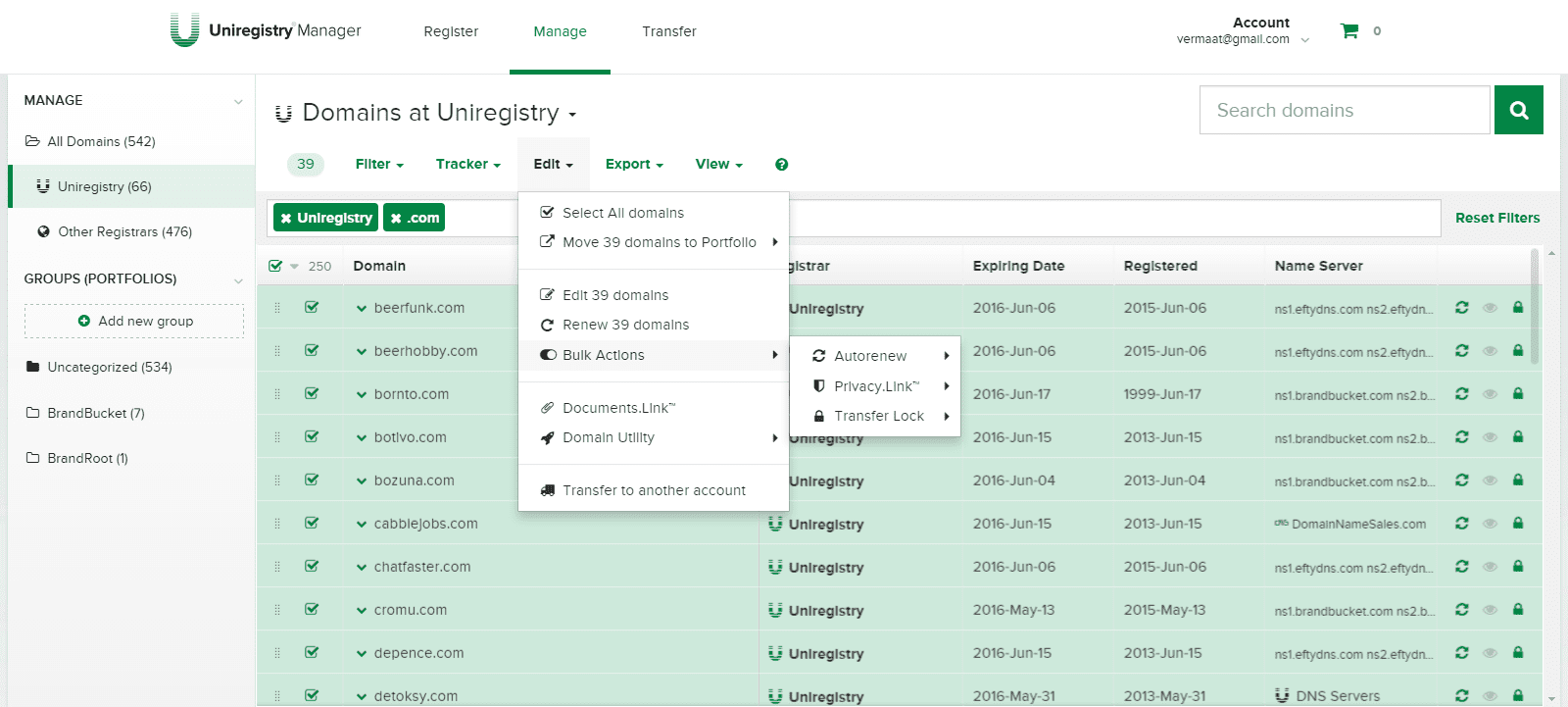Remove the .com filter tag
1568x707 pixels.
396,218
